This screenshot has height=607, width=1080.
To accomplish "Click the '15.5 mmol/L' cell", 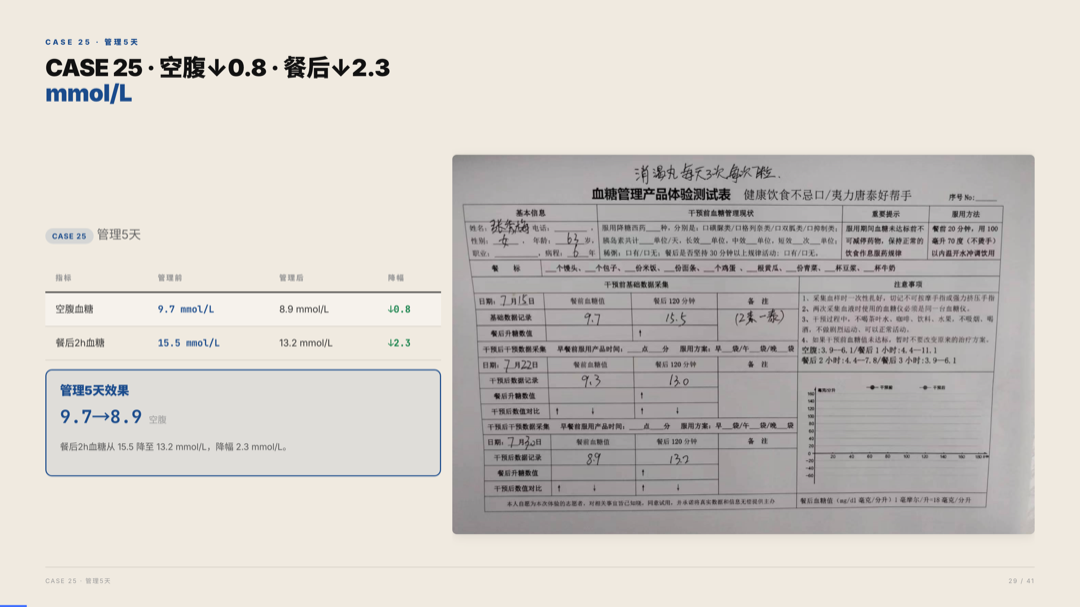I will pyautogui.click(x=188, y=342).
